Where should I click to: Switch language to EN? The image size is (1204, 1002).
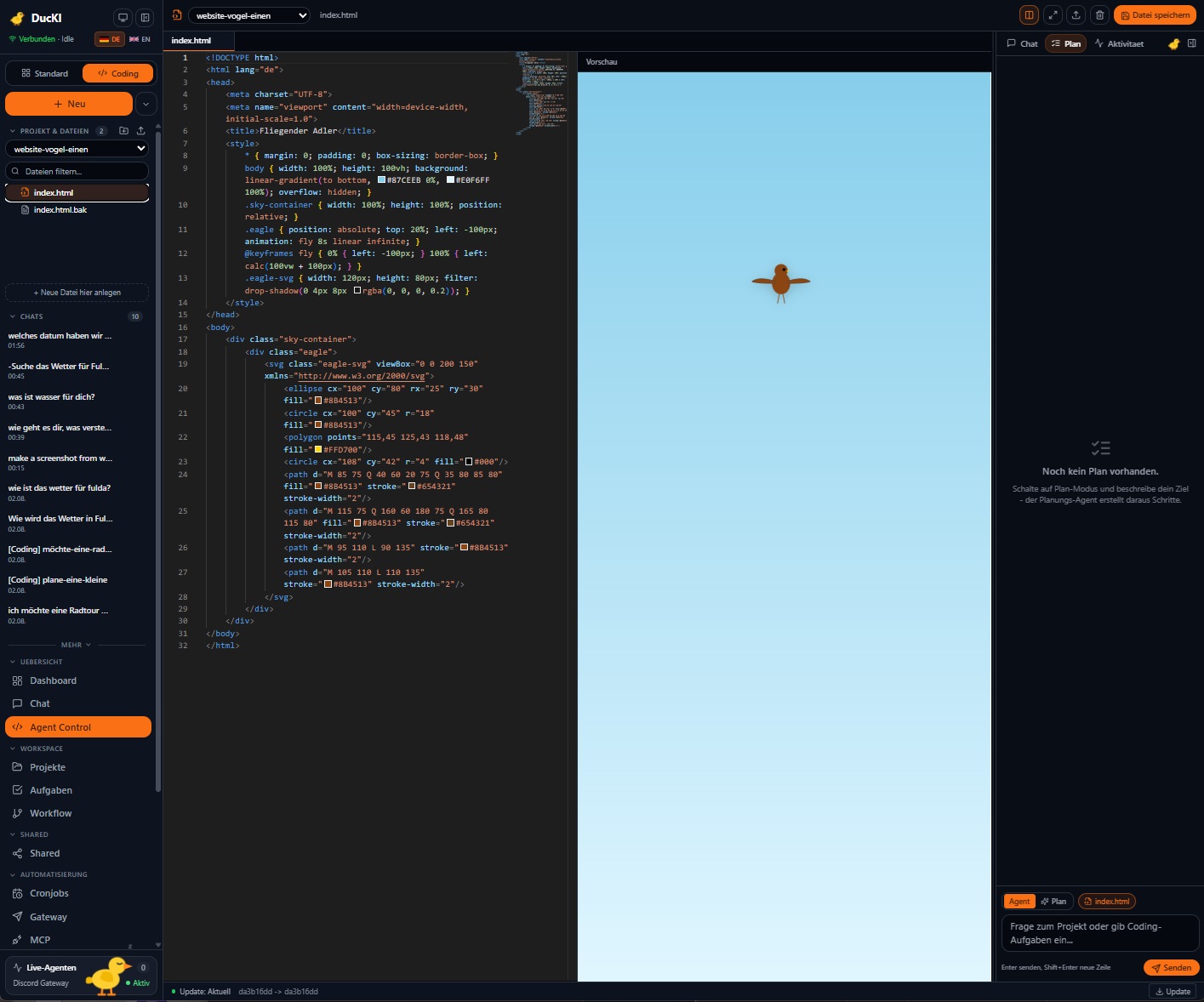coord(140,39)
